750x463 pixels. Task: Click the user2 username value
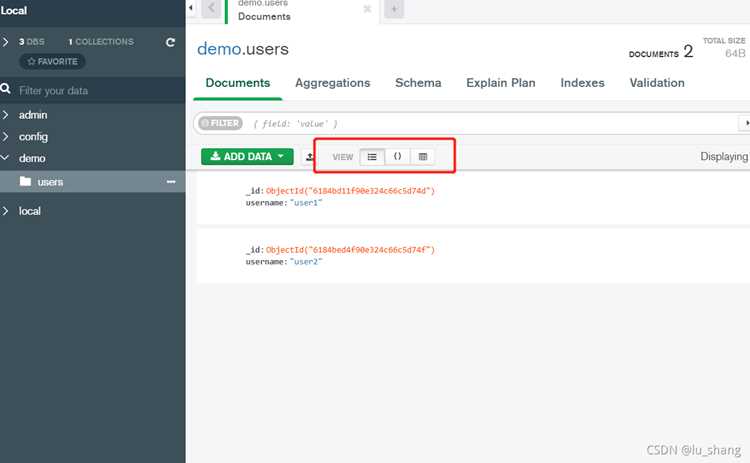(x=306, y=262)
